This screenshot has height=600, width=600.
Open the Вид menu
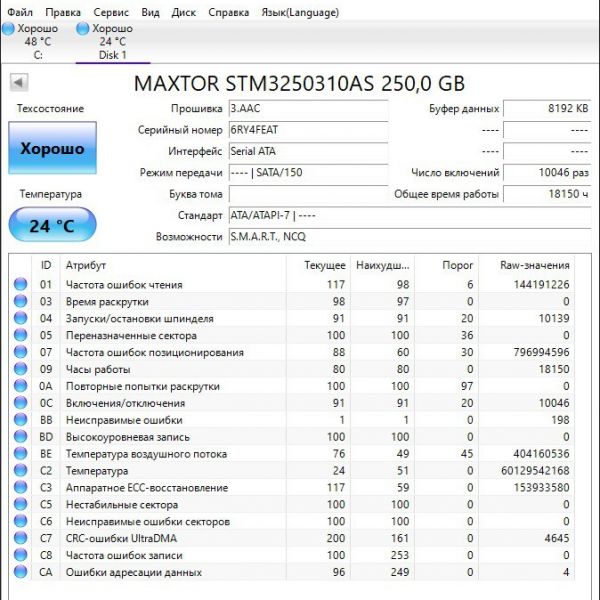150,12
